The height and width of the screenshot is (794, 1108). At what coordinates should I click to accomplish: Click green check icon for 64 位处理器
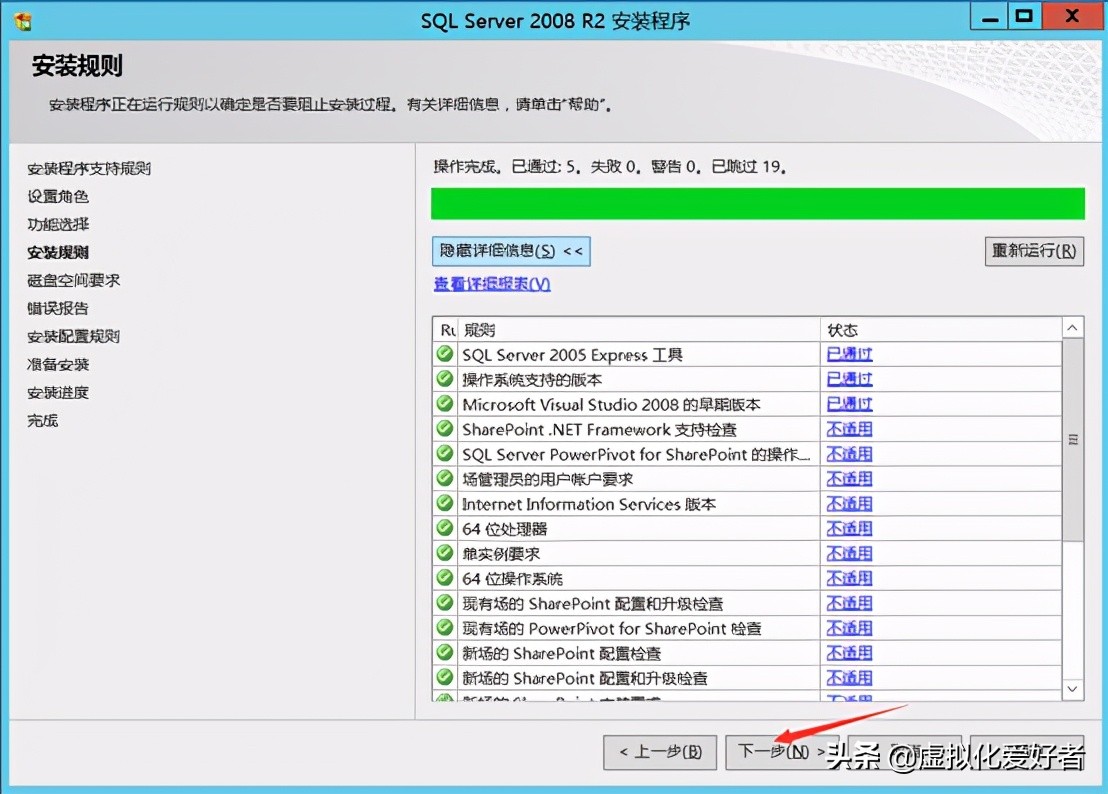point(444,528)
